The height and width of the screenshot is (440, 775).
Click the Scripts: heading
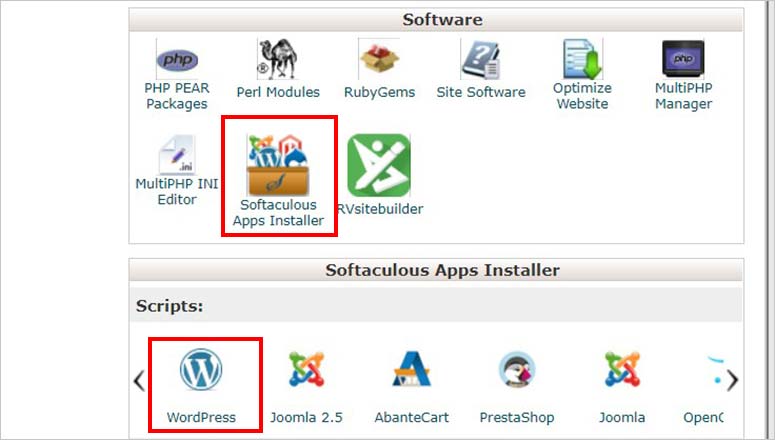click(x=170, y=306)
